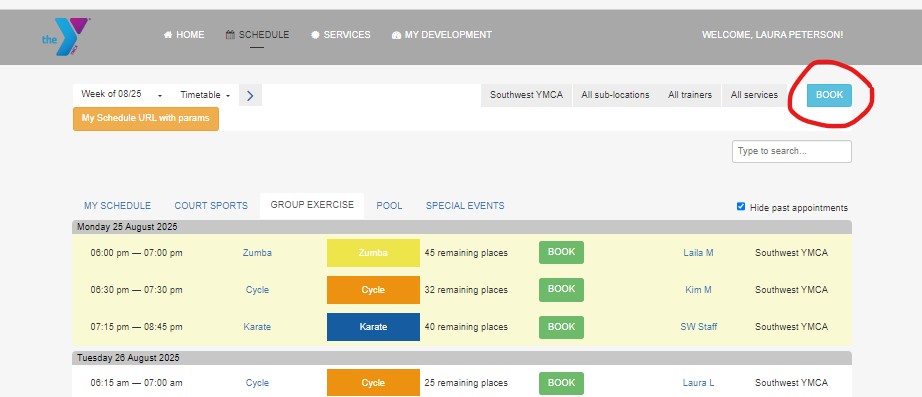The width and height of the screenshot is (922, 397).
Task: Click Southwest YMCA in Zumba row
Action: [x=791, y=253]
